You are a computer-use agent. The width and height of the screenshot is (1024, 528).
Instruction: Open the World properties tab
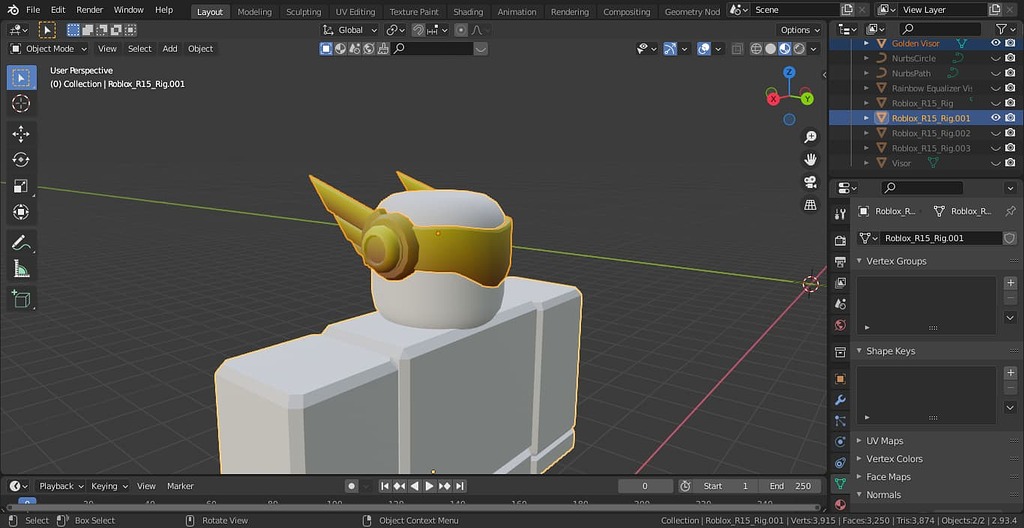coord(840,325)
